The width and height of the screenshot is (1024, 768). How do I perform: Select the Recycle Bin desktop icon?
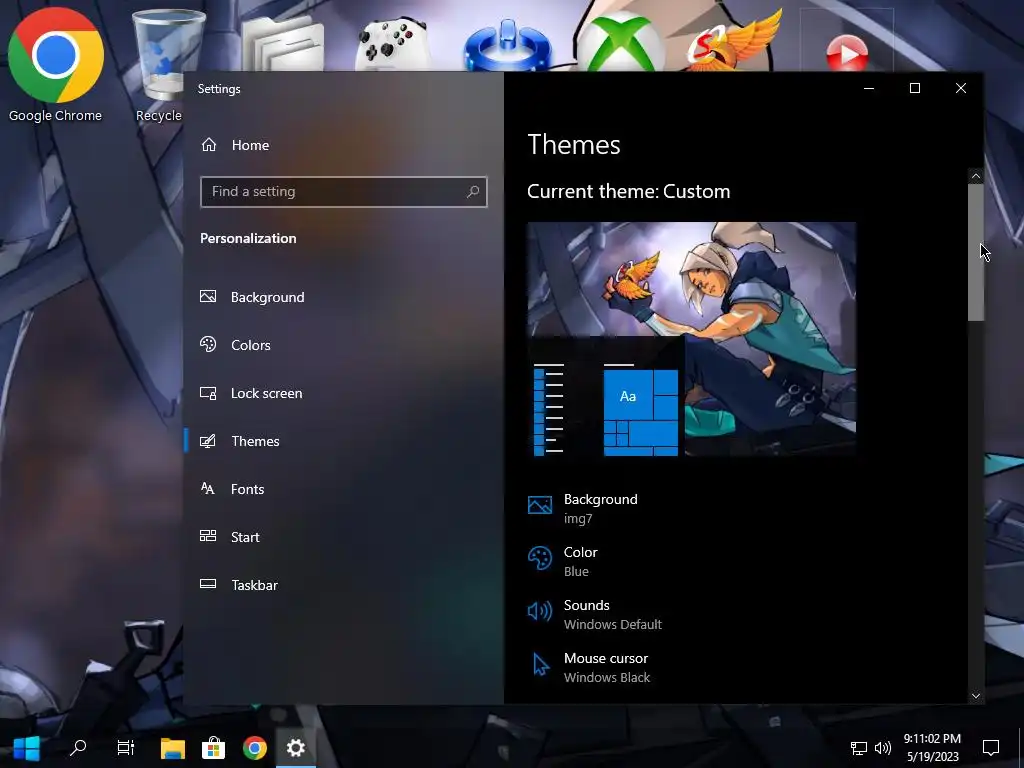coord(159,63)
